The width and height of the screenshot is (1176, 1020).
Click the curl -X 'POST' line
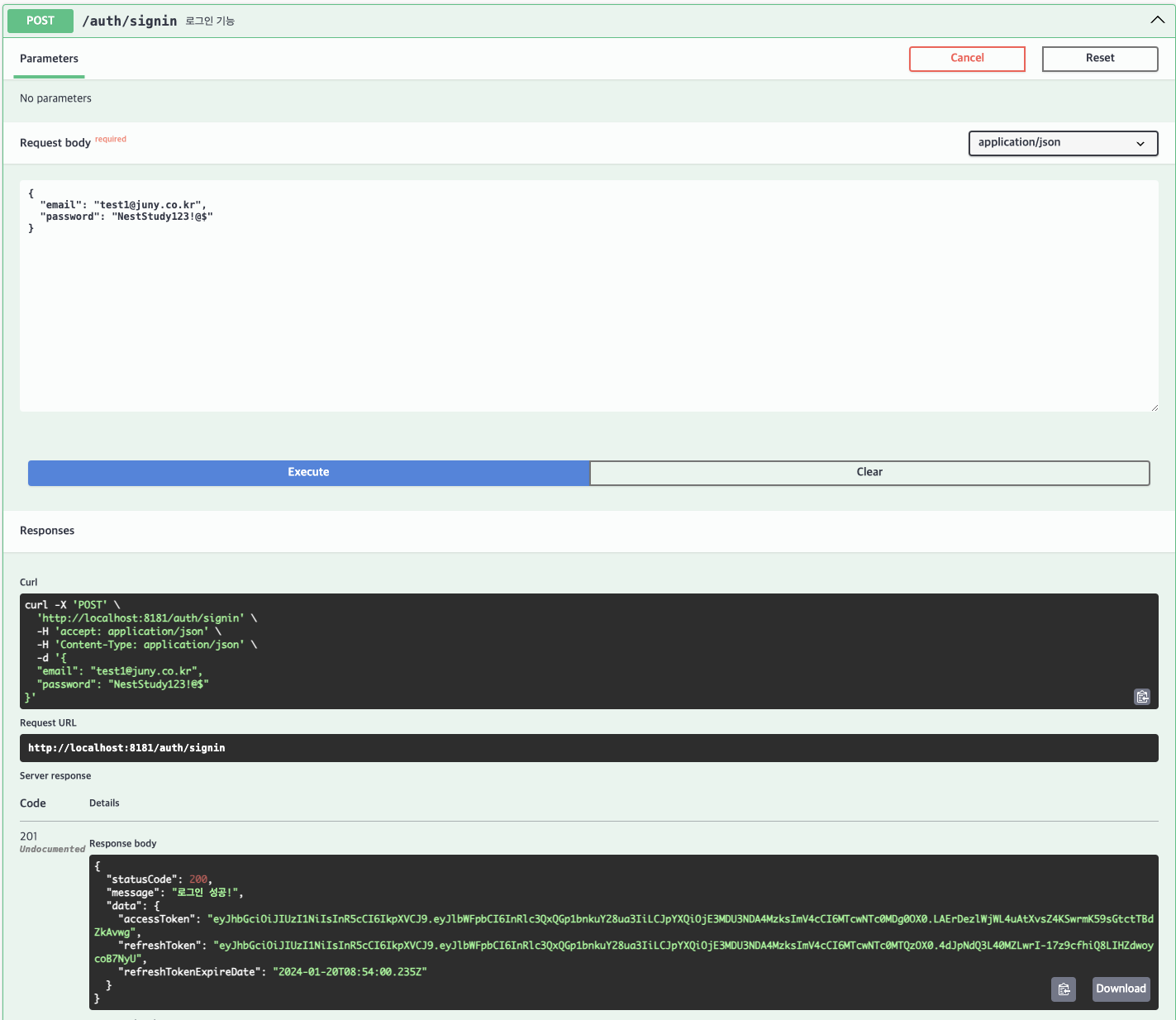point(72,605)
